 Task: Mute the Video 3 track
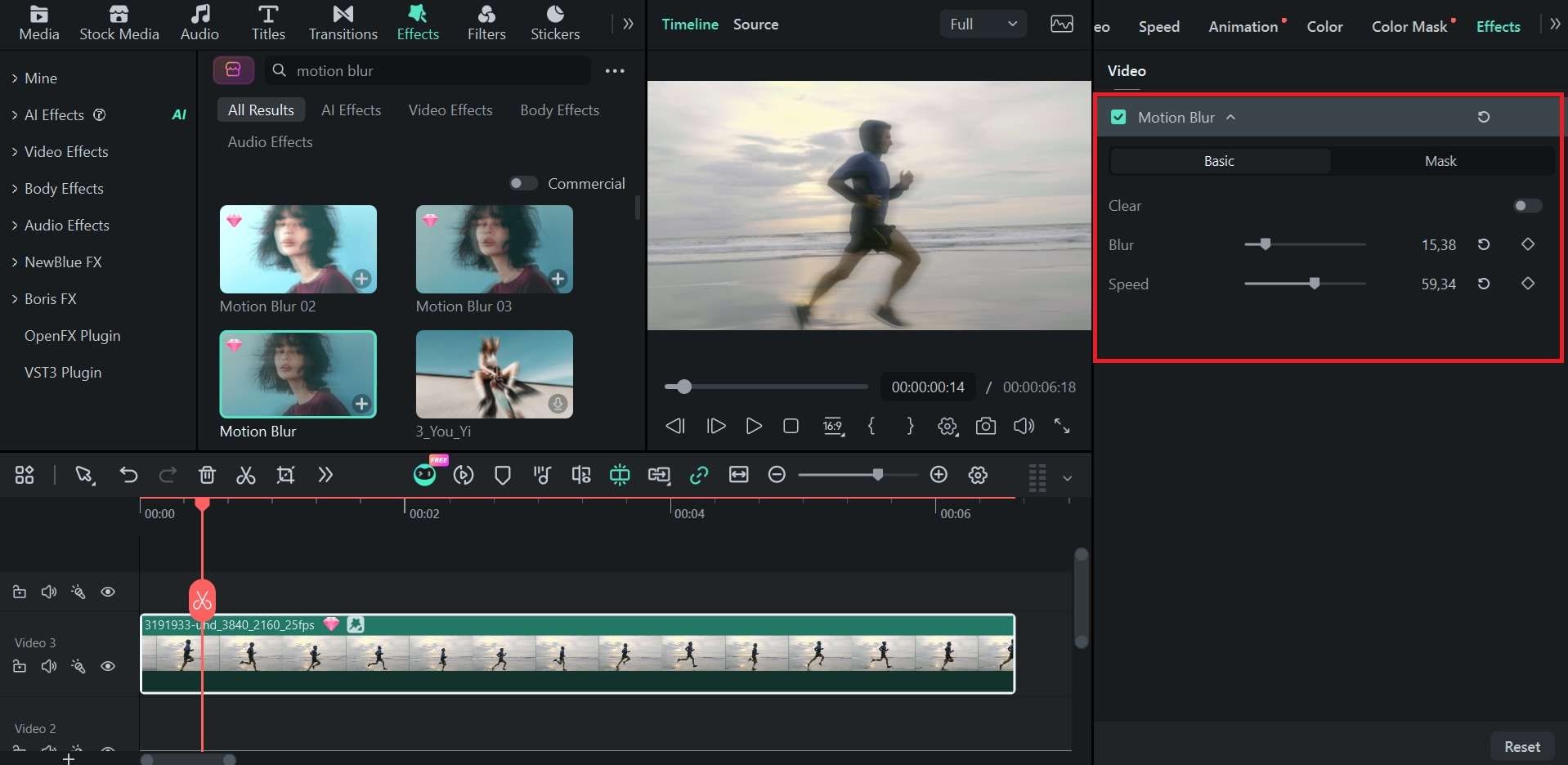click(x=49, y=666)
